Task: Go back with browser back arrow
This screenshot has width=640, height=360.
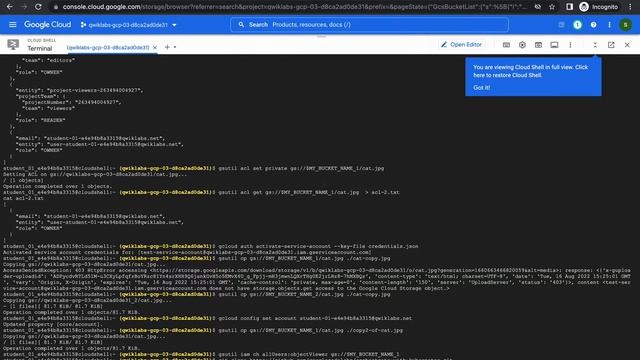Action: 9,7
